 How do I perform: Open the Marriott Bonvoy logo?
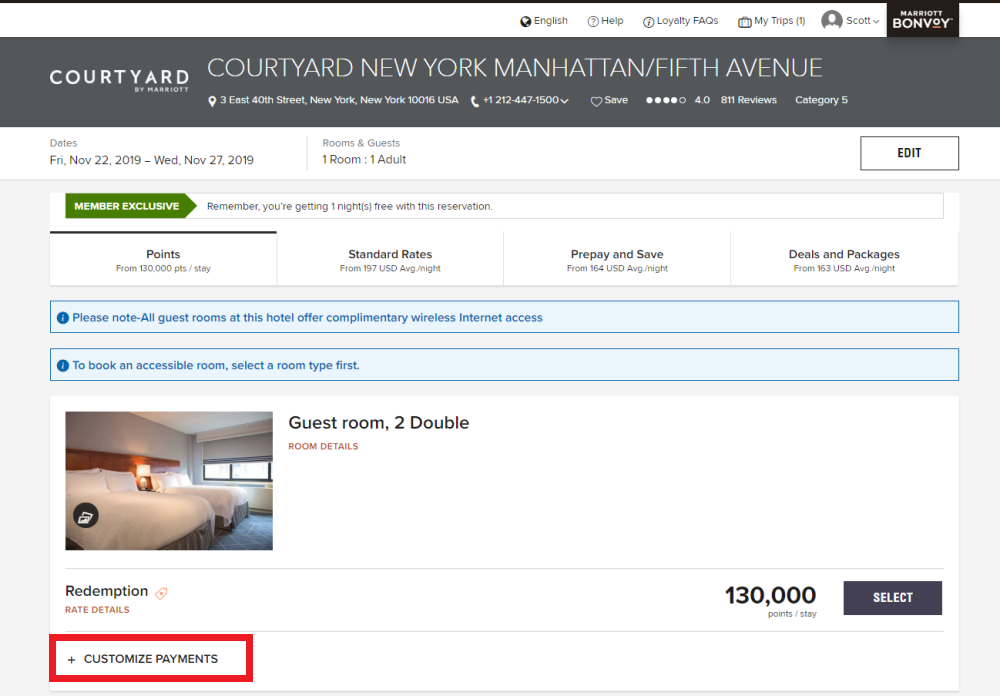coord(922,19)
